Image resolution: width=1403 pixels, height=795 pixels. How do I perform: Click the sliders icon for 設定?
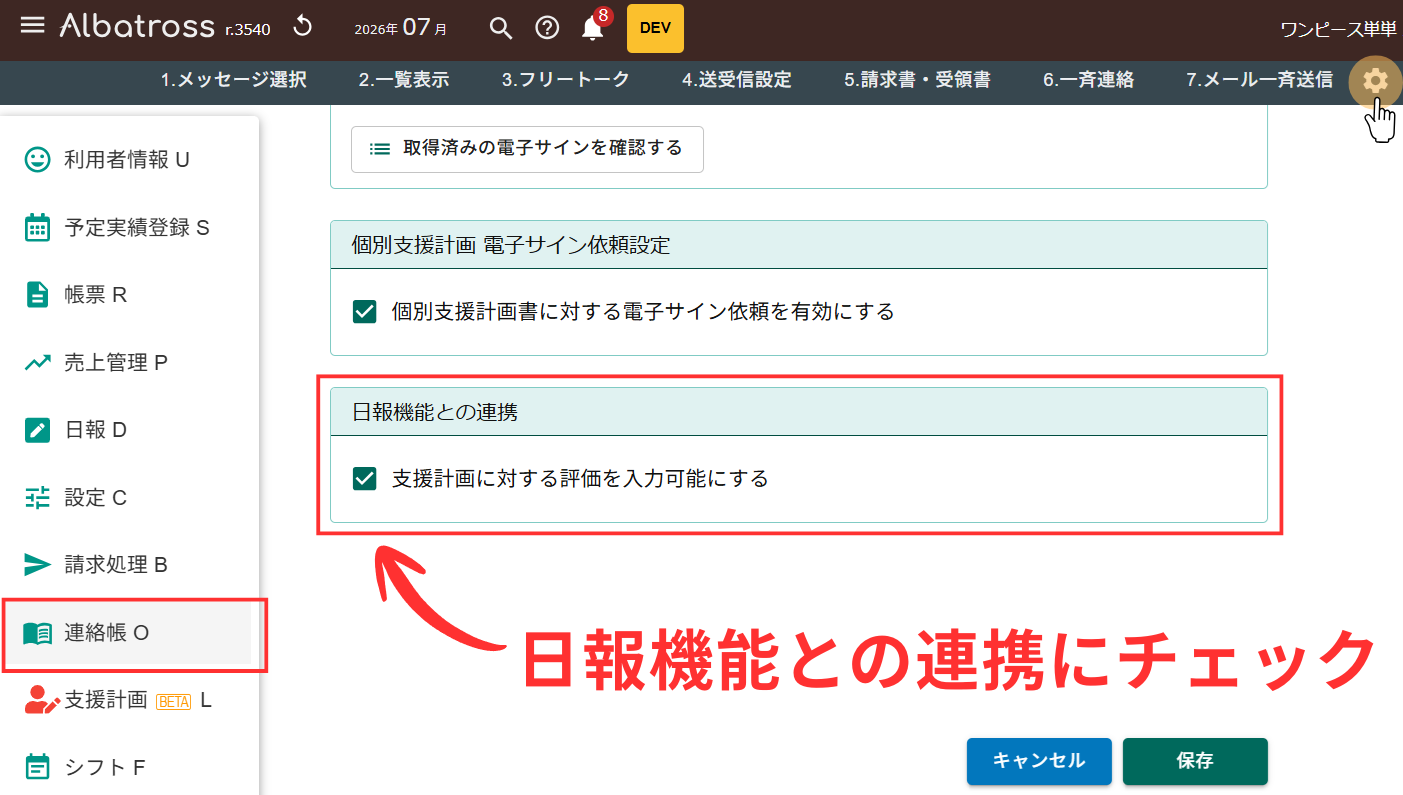[x=37, y=498]
